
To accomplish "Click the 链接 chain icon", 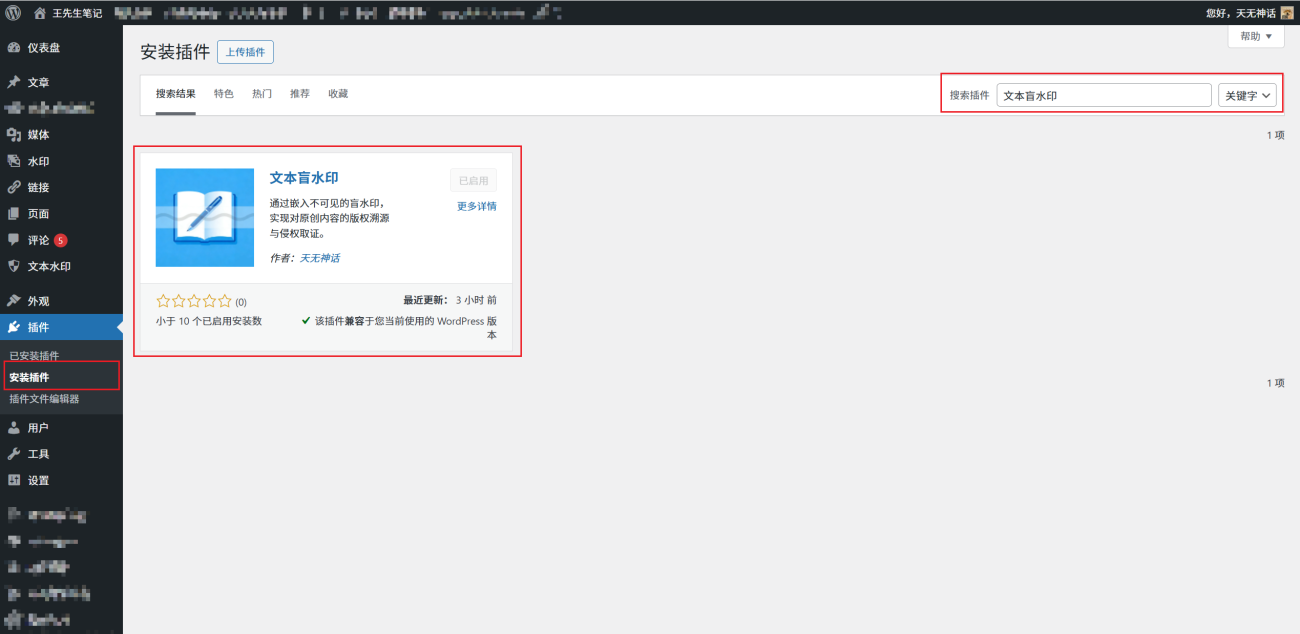I will pyautogui.click(x=14, y=187).
